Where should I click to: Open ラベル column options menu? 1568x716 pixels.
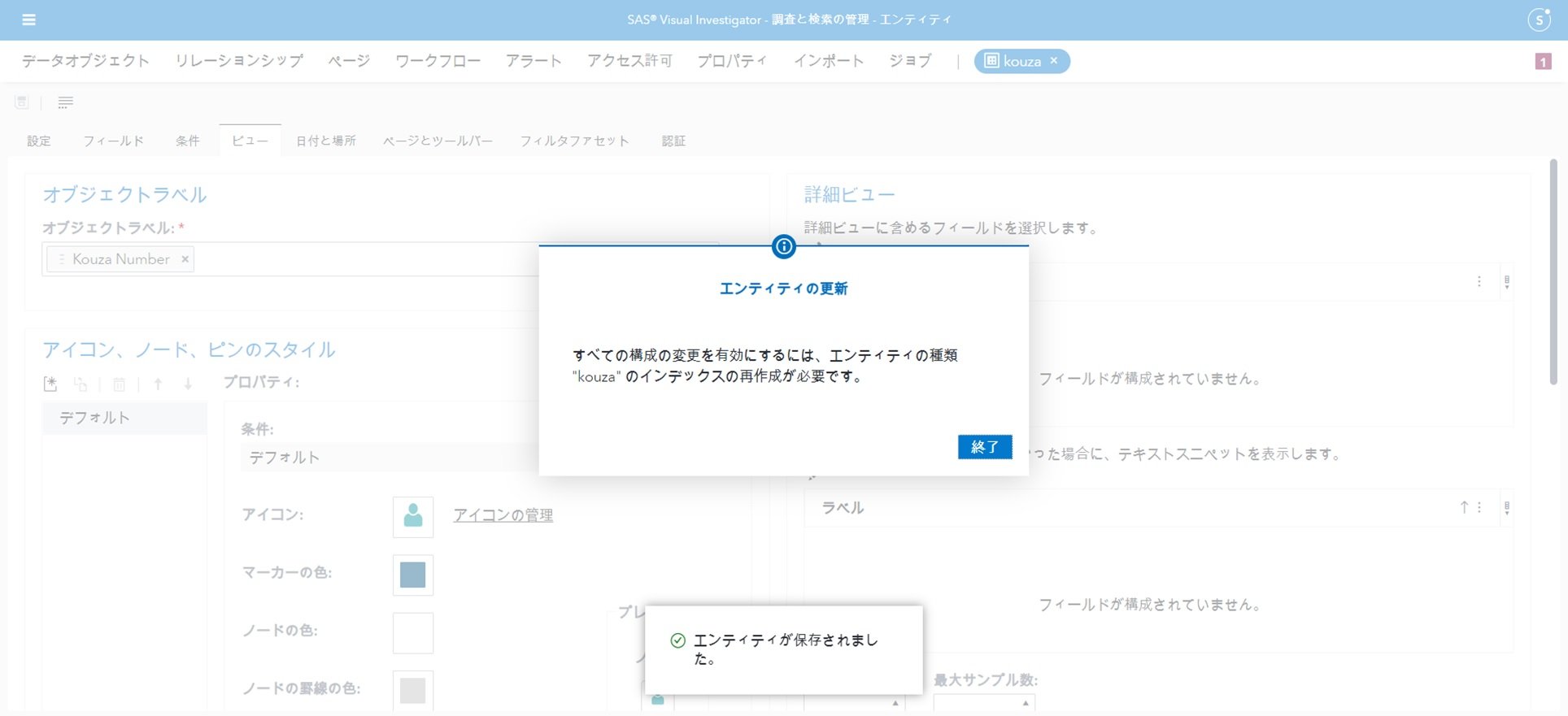pyautogui.click(x=1479, y=507)
